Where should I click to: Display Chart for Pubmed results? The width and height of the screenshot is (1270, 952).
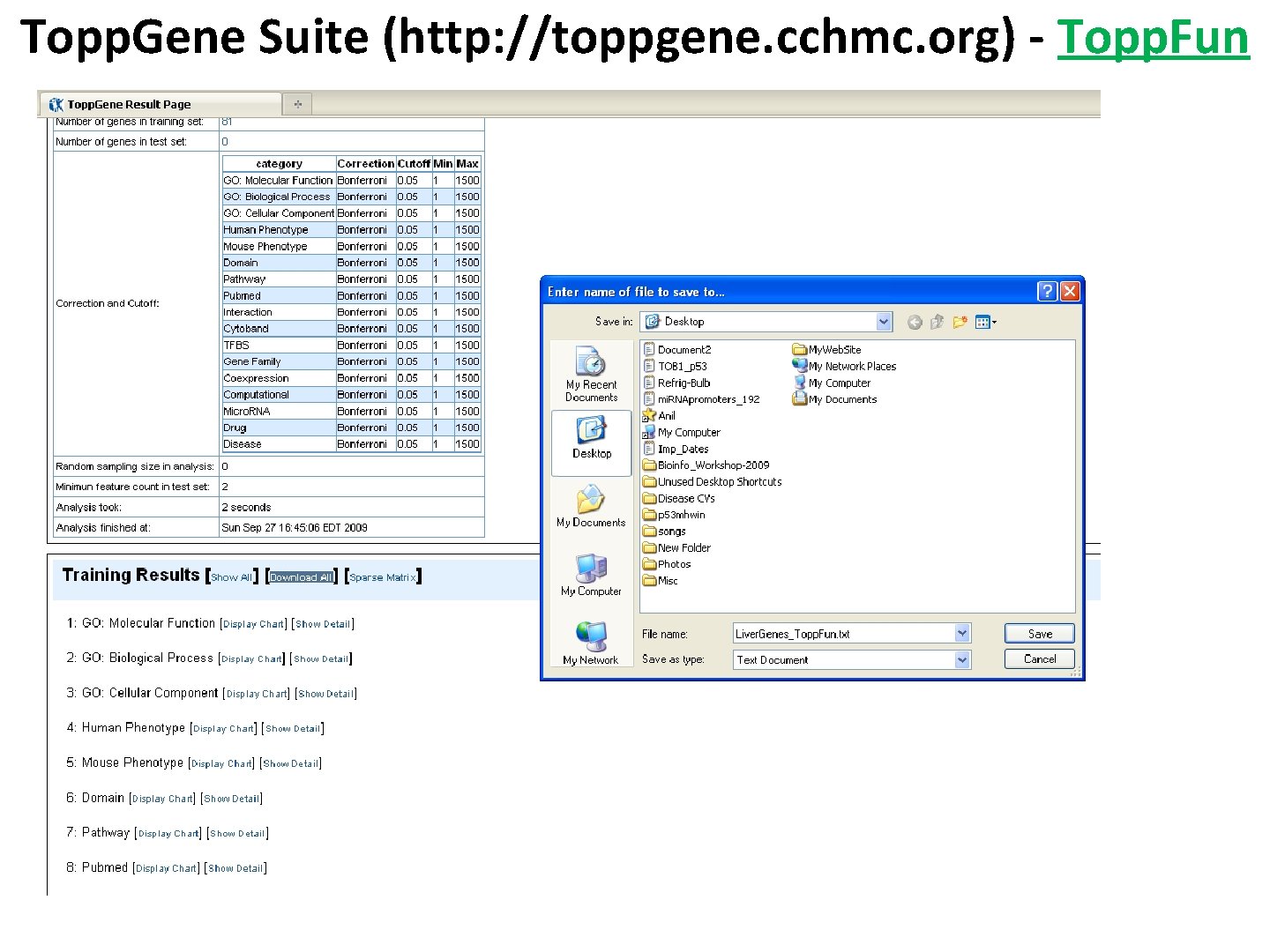(x=167, y=868)
